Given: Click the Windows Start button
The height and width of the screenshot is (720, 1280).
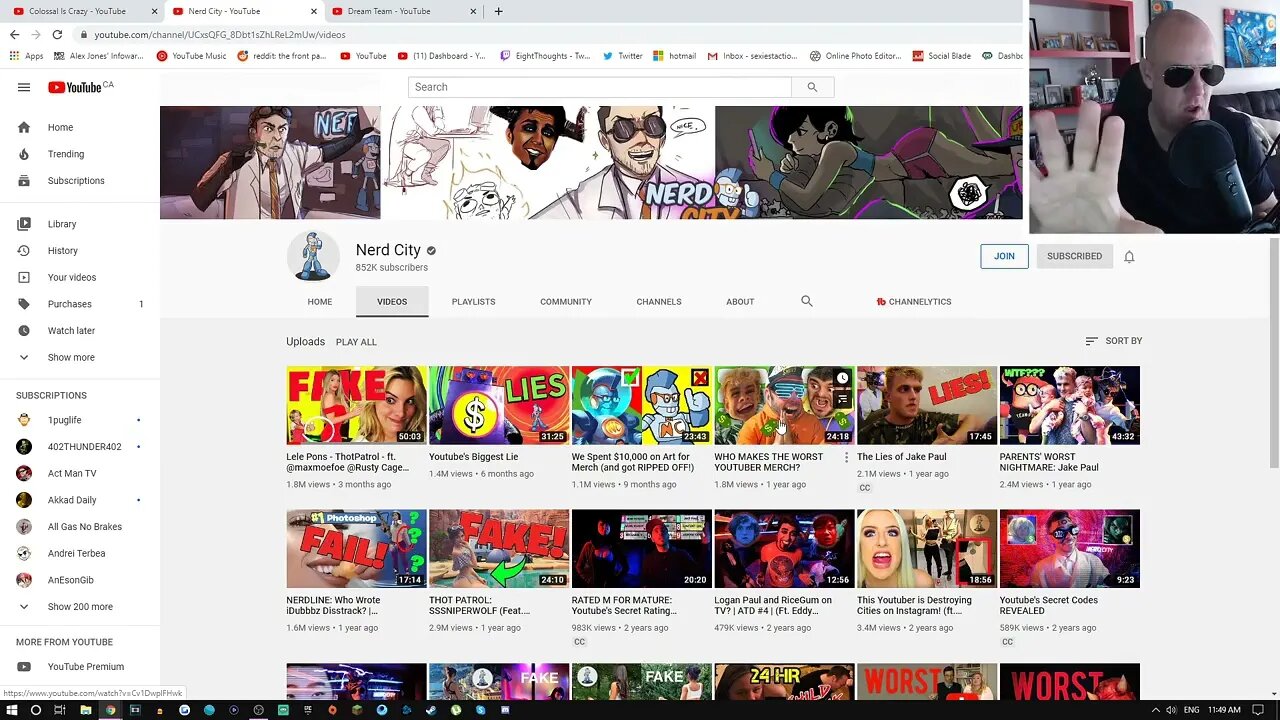Looking at the screenshot, I should (x=10, y=710).
